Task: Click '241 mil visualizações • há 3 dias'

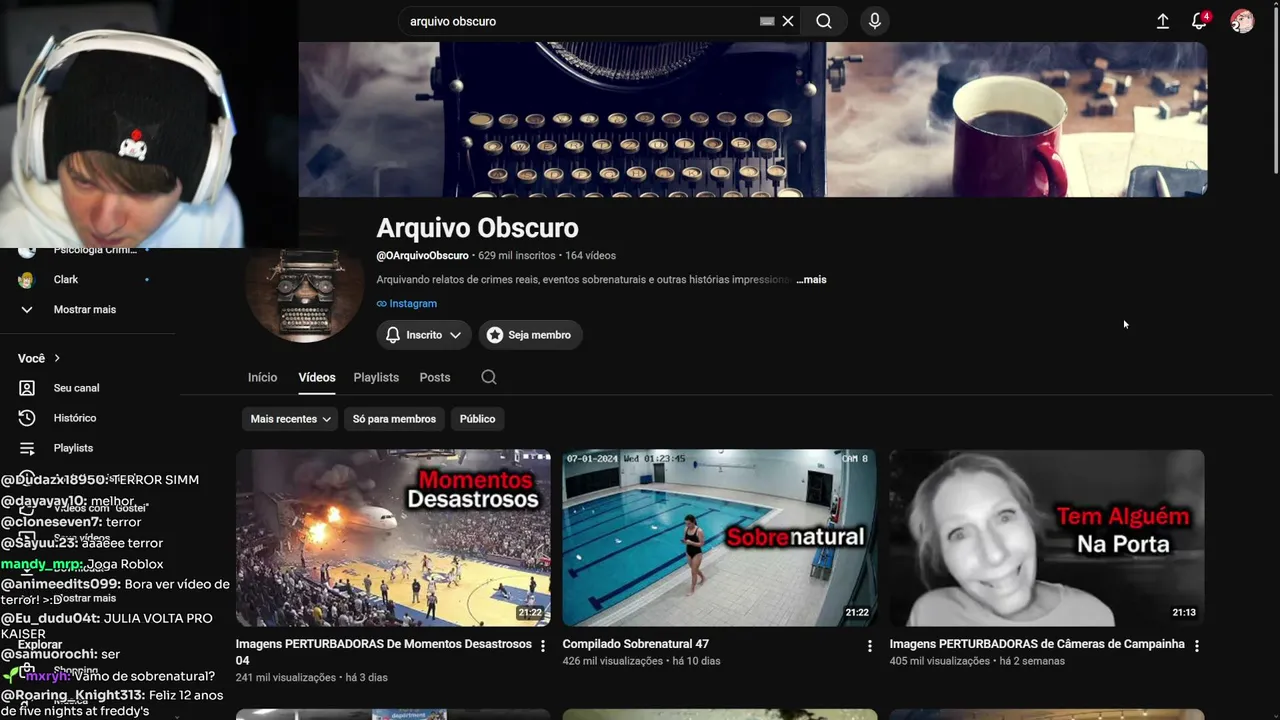Action: tap(312, 678)
